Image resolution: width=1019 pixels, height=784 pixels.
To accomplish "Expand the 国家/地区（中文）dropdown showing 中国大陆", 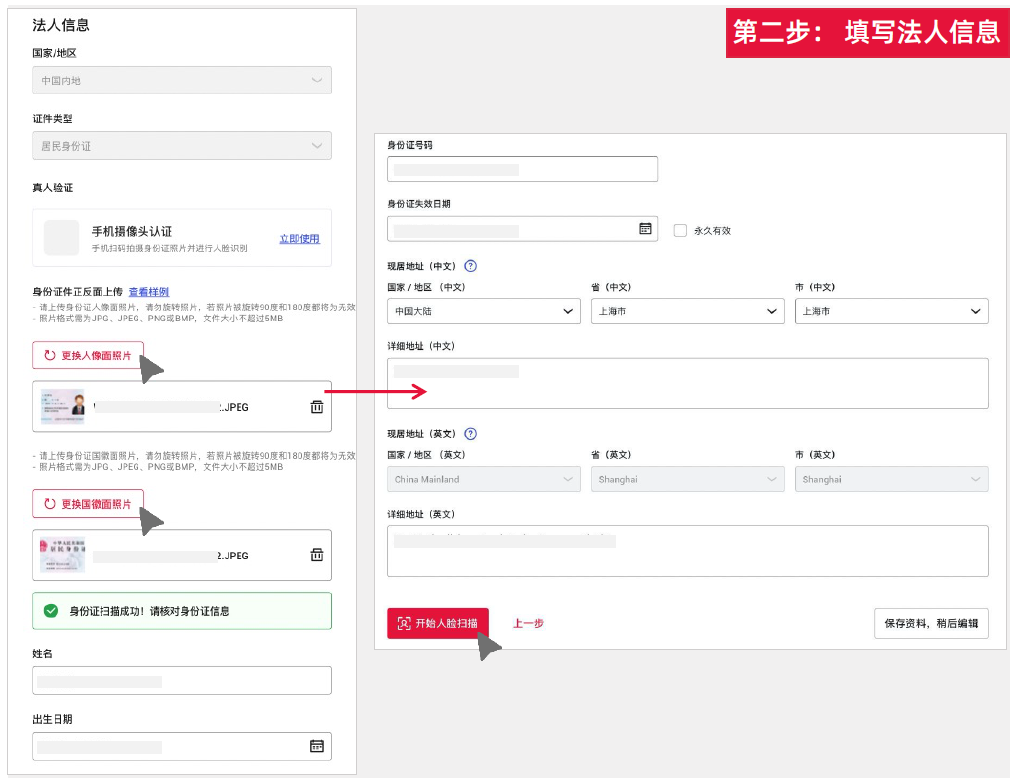I will [x=483, y=311].
